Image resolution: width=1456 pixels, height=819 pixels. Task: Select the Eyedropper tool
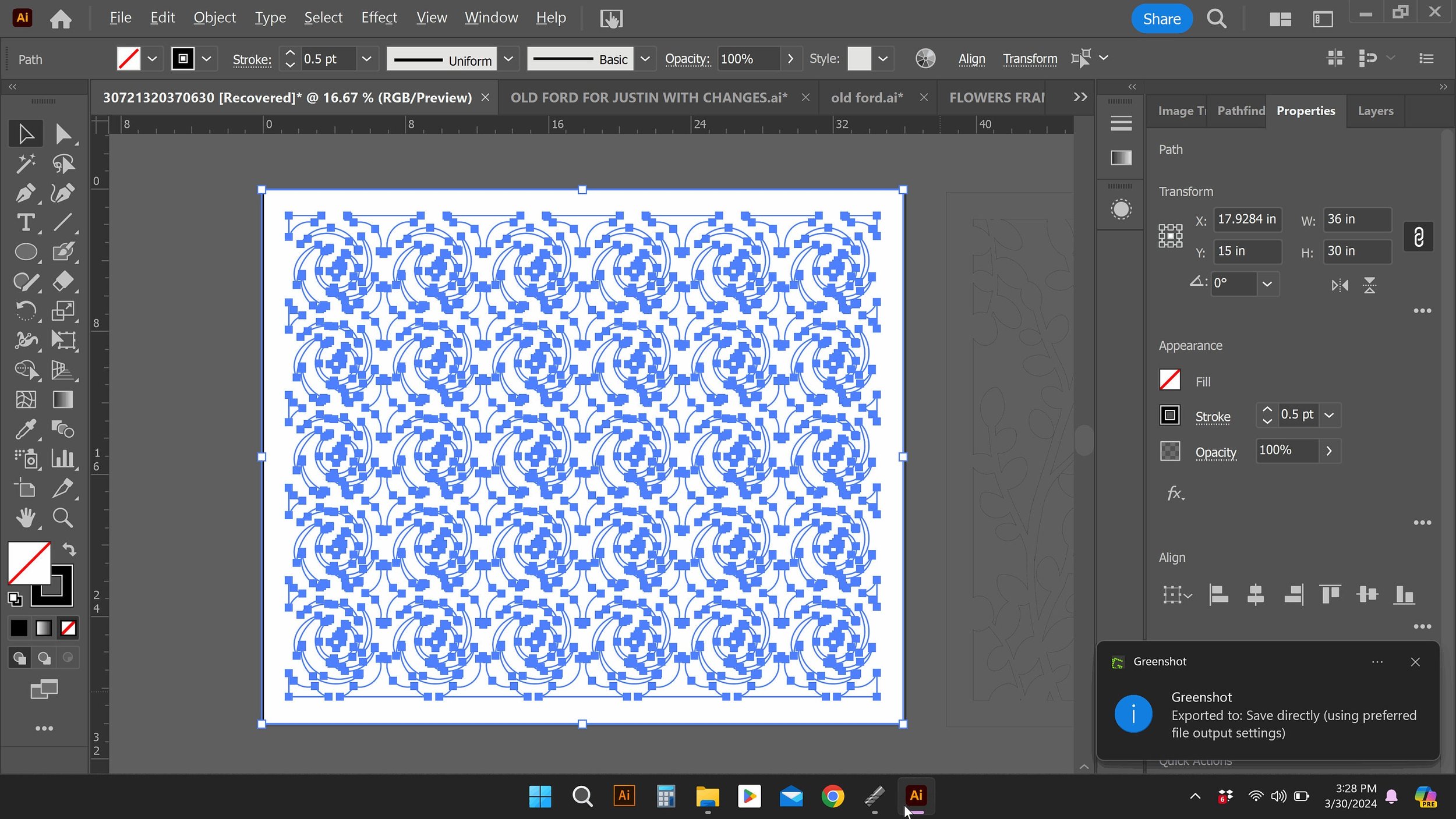pyautogui.click(x=26, y=430)
